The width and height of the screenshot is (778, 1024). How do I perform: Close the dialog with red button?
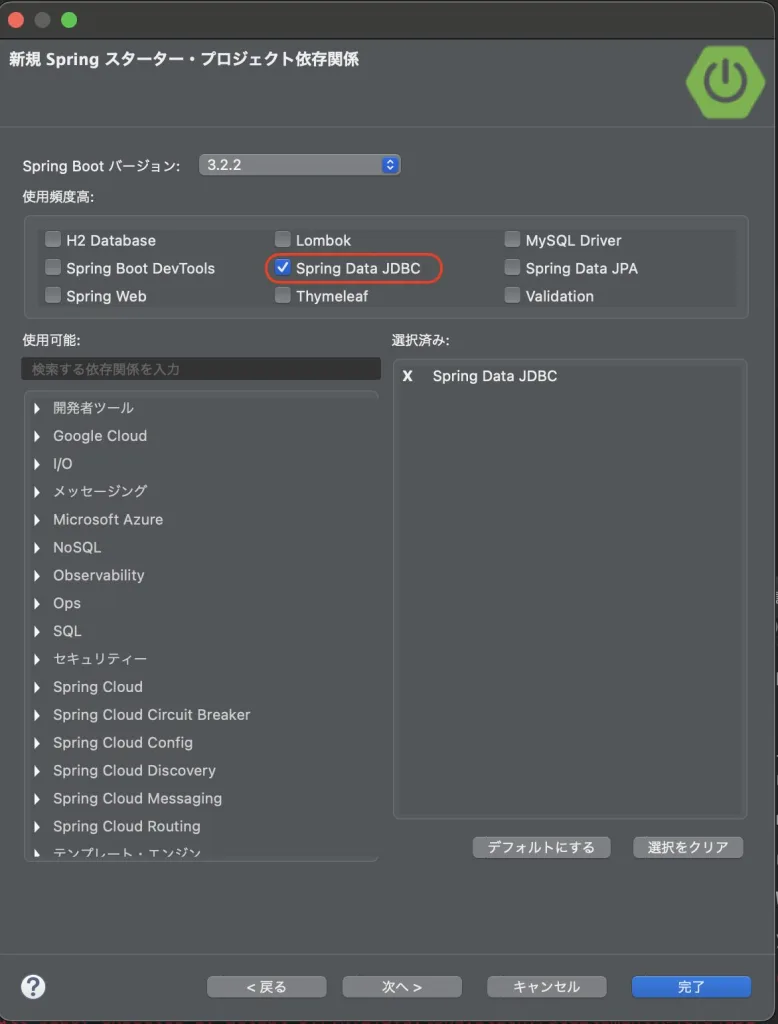point(16,20)
